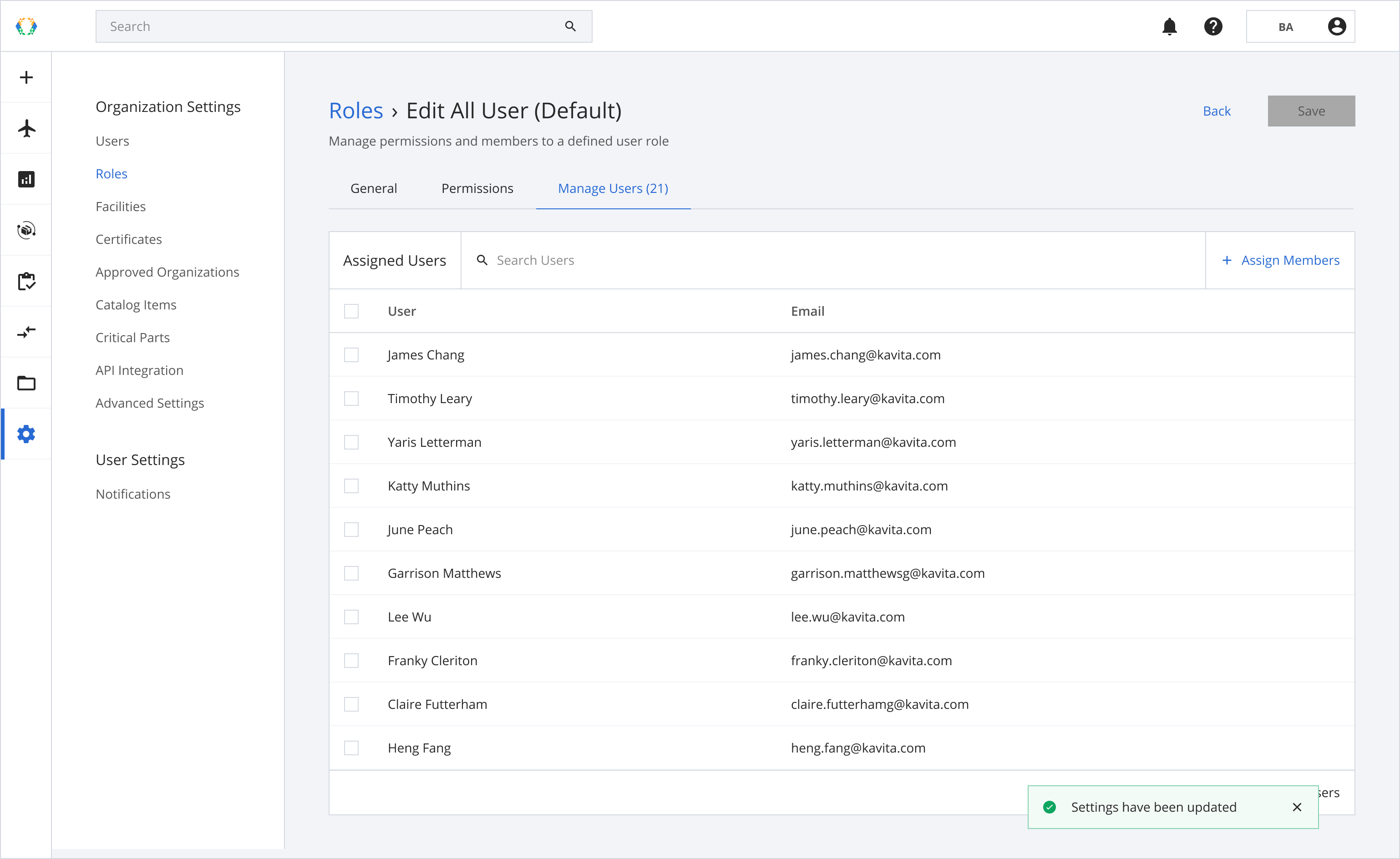Click the name Katty Muthins
This screenshot has width=1400, height=859.
click(429, 486)
